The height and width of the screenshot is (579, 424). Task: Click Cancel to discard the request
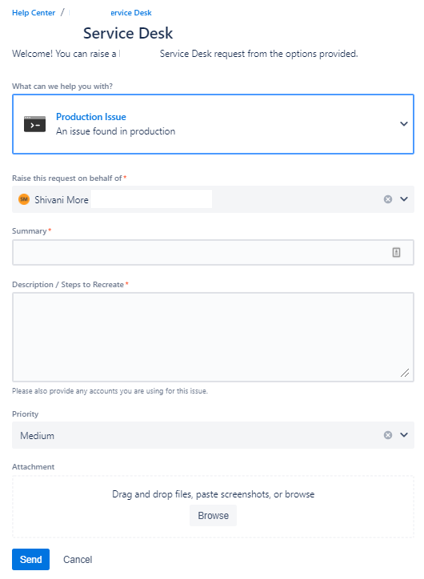(x=78, y=559)
